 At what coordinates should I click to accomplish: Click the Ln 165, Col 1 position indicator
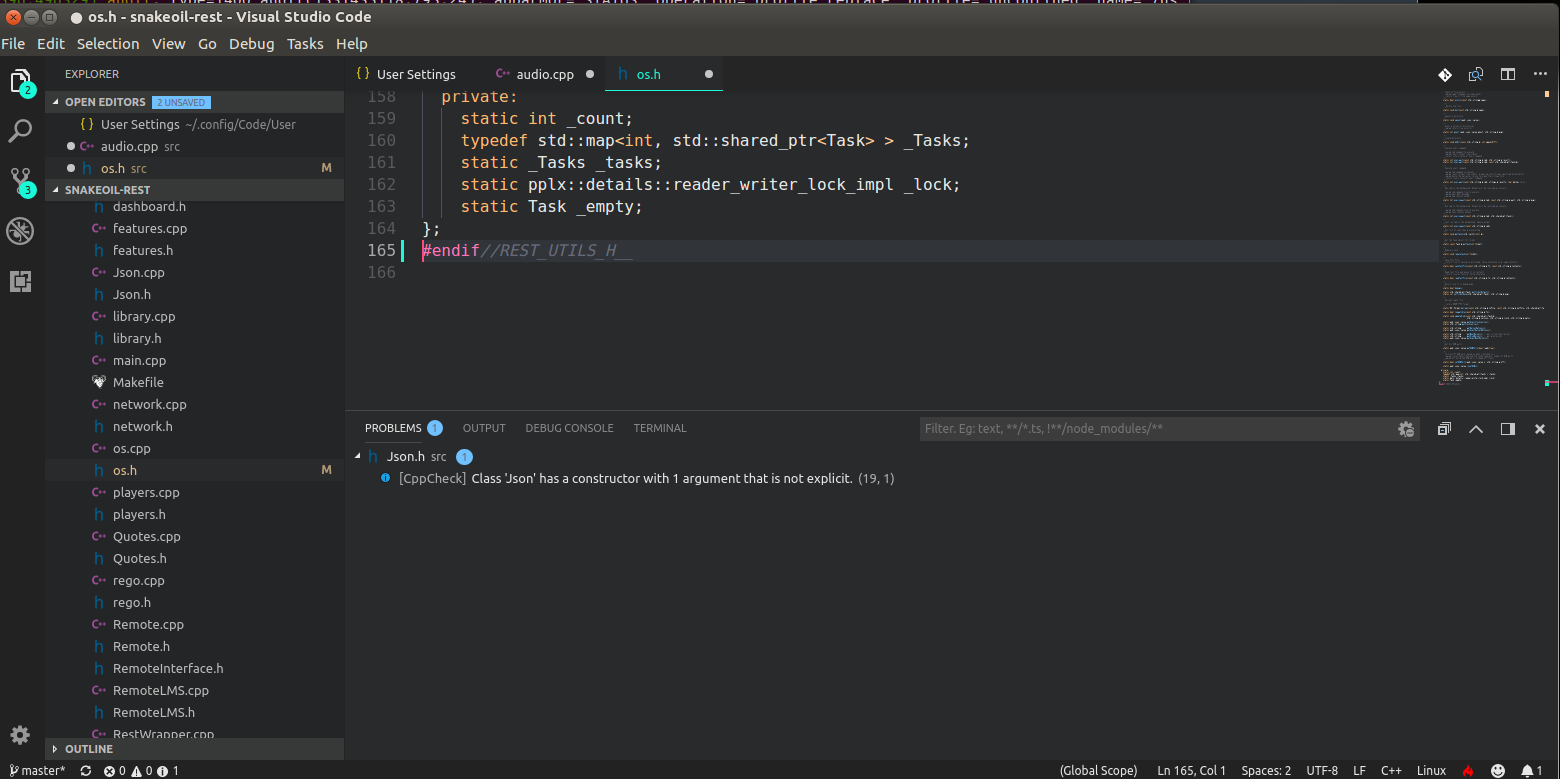[1191, 771]
